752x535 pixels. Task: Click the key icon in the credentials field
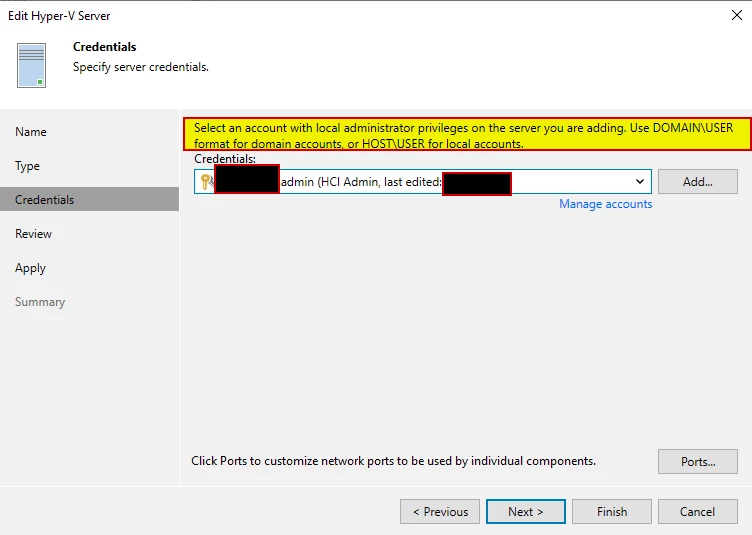coord(206,182)
